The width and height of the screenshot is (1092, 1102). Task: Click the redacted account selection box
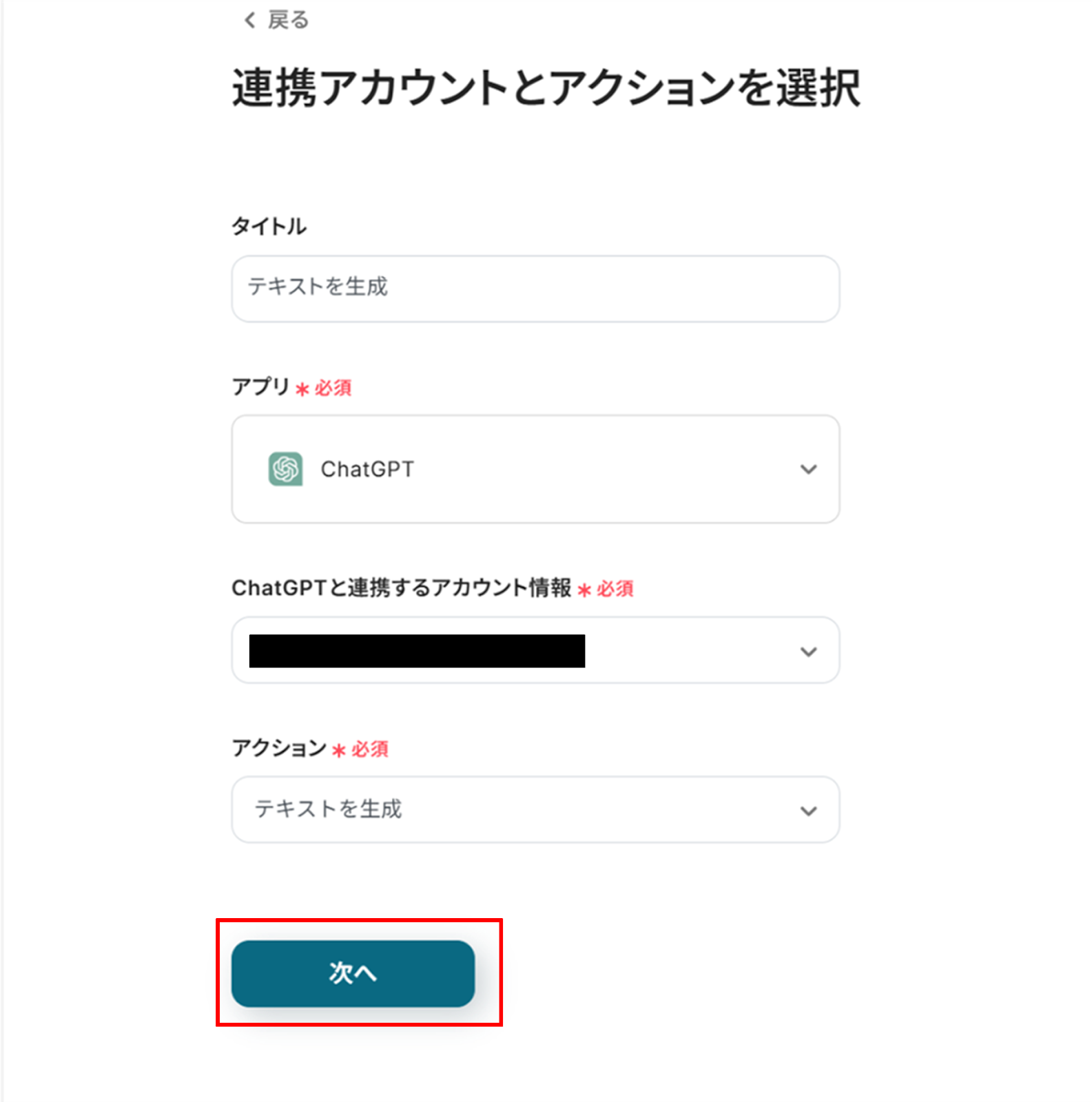coord(417,651)
